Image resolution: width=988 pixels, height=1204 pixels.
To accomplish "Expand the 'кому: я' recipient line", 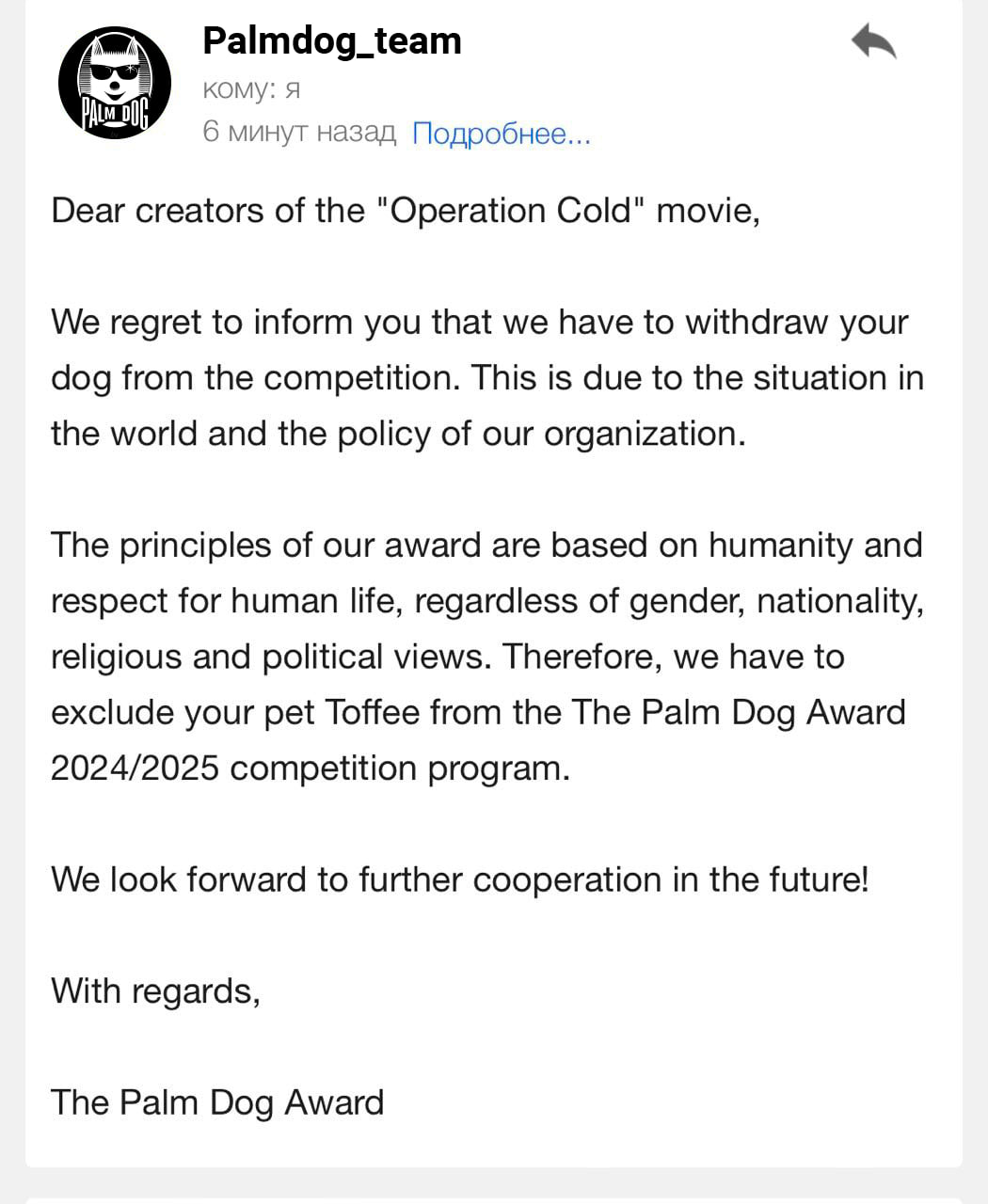I will [251, 88].
